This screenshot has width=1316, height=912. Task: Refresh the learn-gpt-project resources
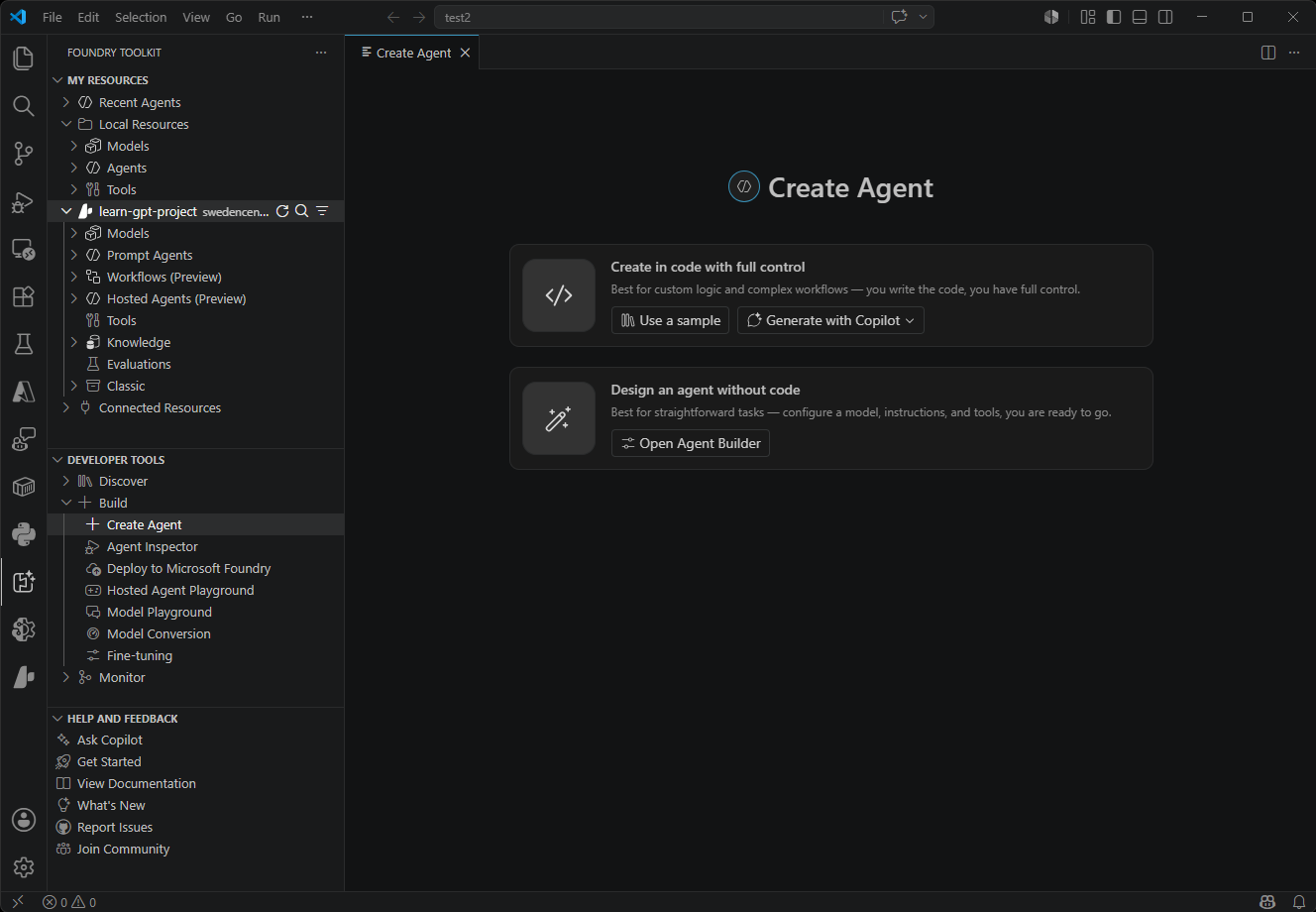pos(282,211)
